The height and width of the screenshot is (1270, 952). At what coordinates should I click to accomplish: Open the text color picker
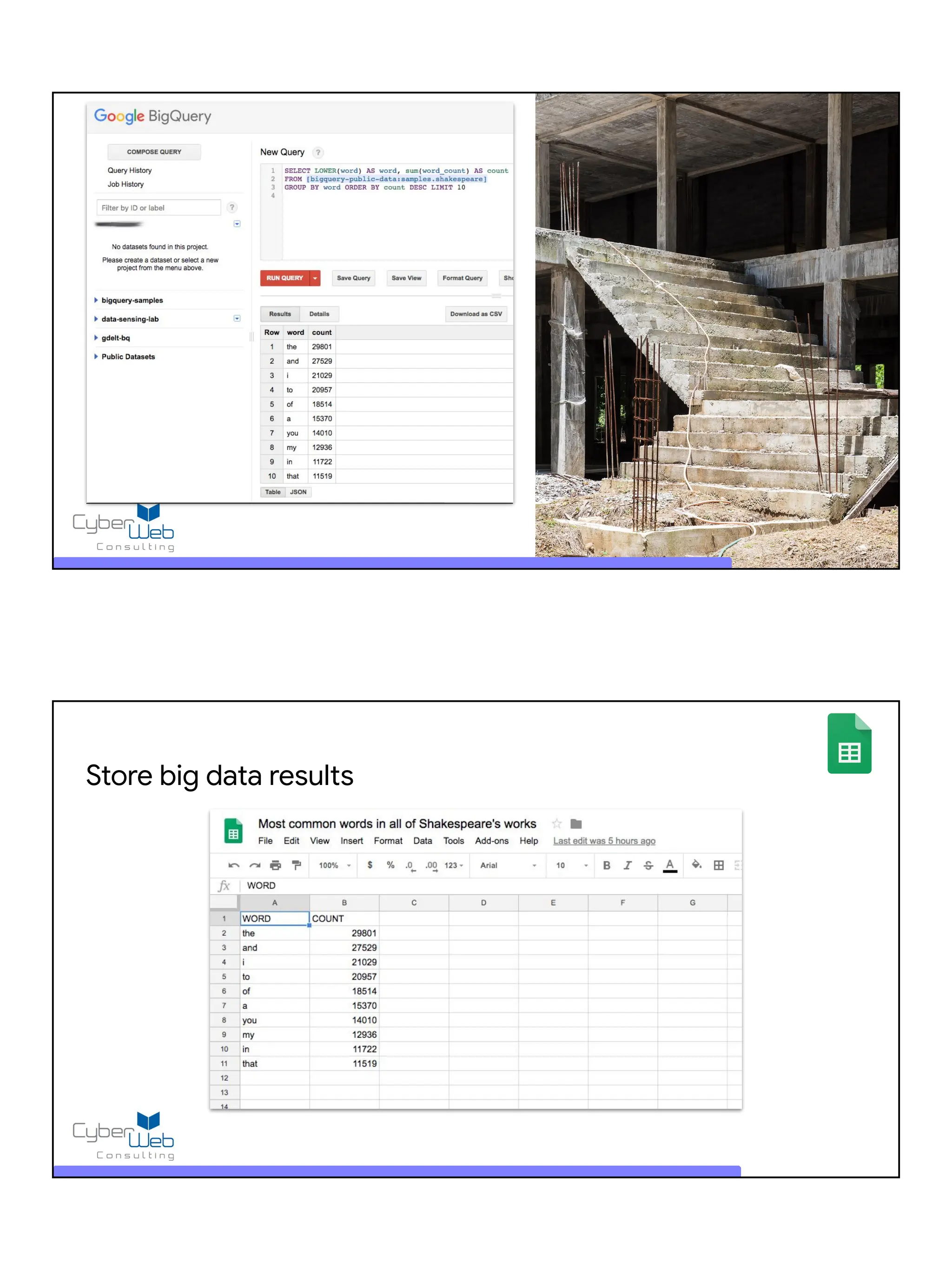click(670, 865)
